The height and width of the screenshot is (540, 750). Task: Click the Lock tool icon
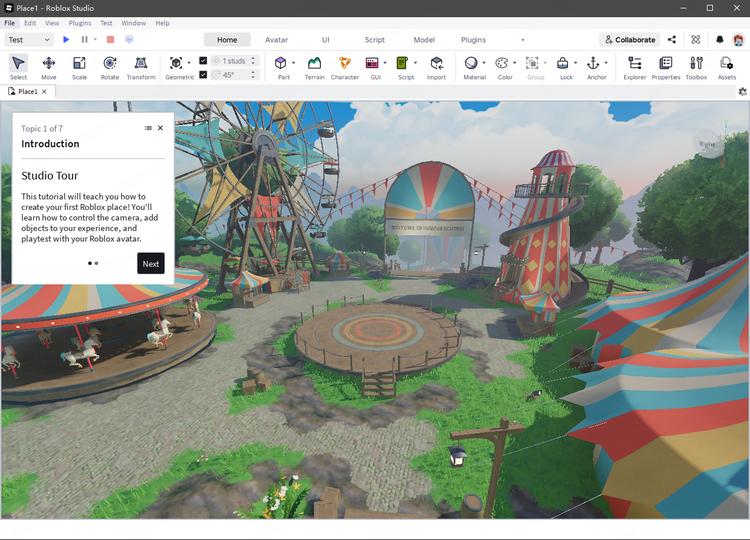pyautogui.click(x=562, y=63)
